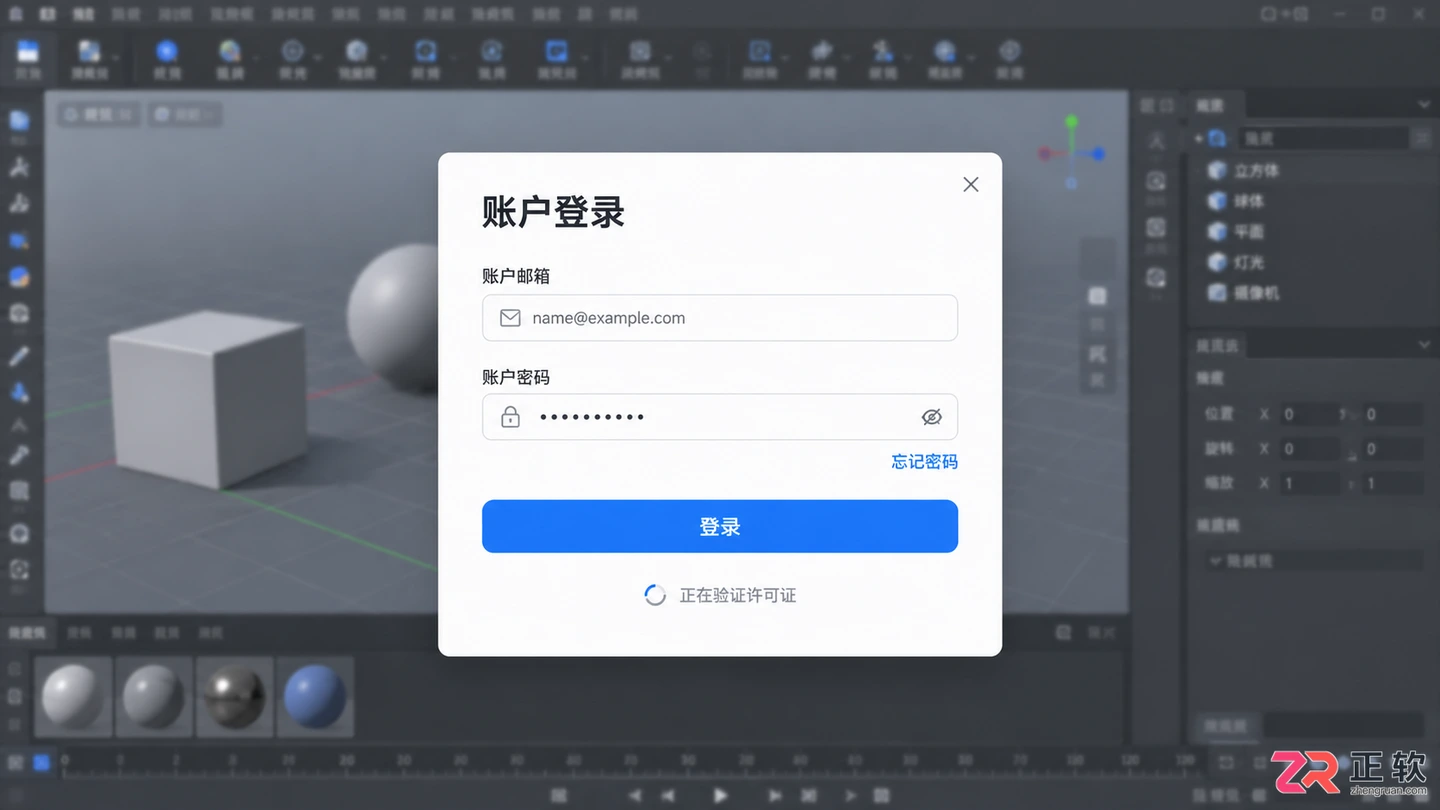Select the gray material sphere thumbnail

coord(154,696)
